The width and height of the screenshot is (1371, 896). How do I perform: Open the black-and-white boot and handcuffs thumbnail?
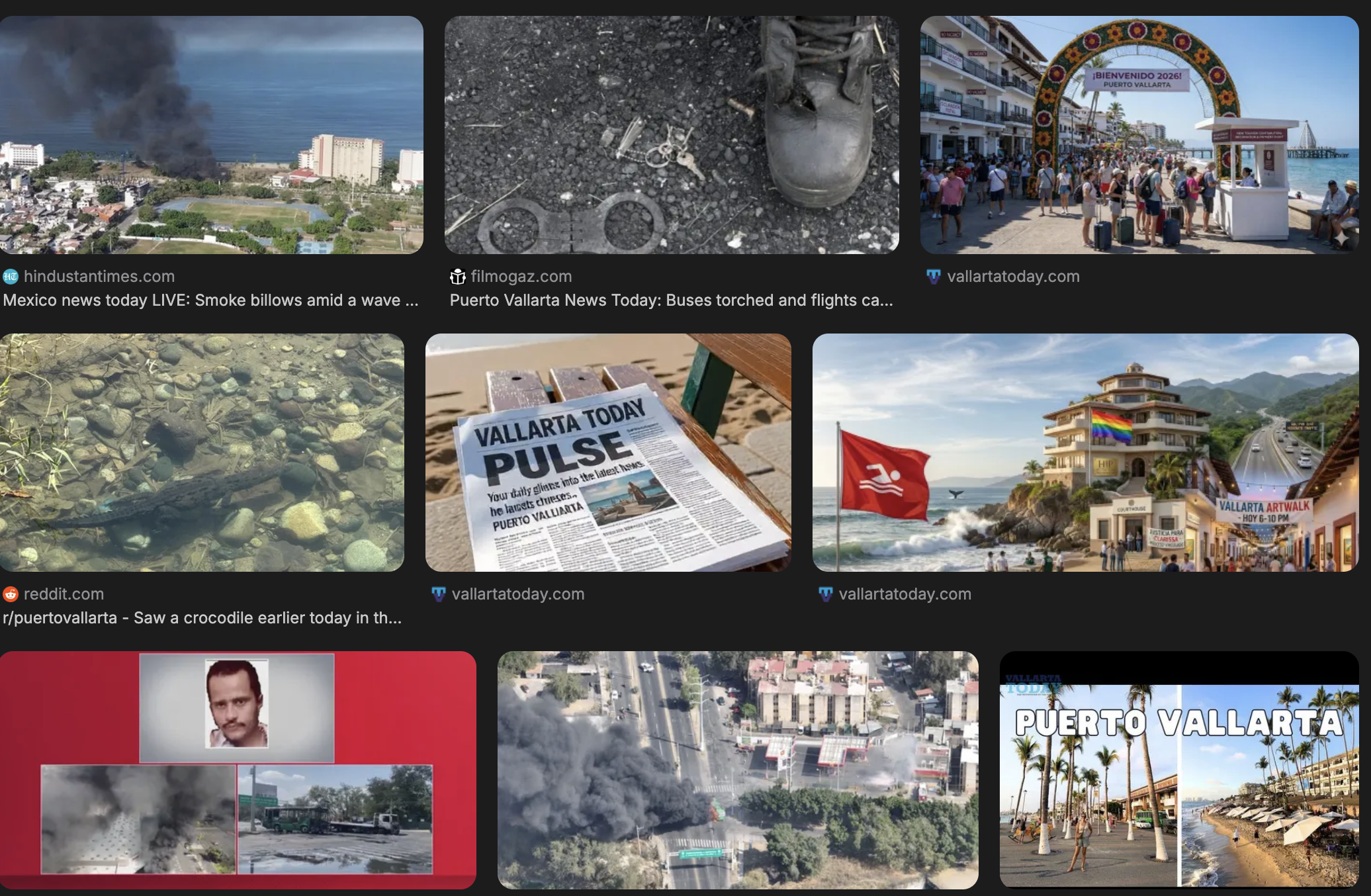pos(671,135)
